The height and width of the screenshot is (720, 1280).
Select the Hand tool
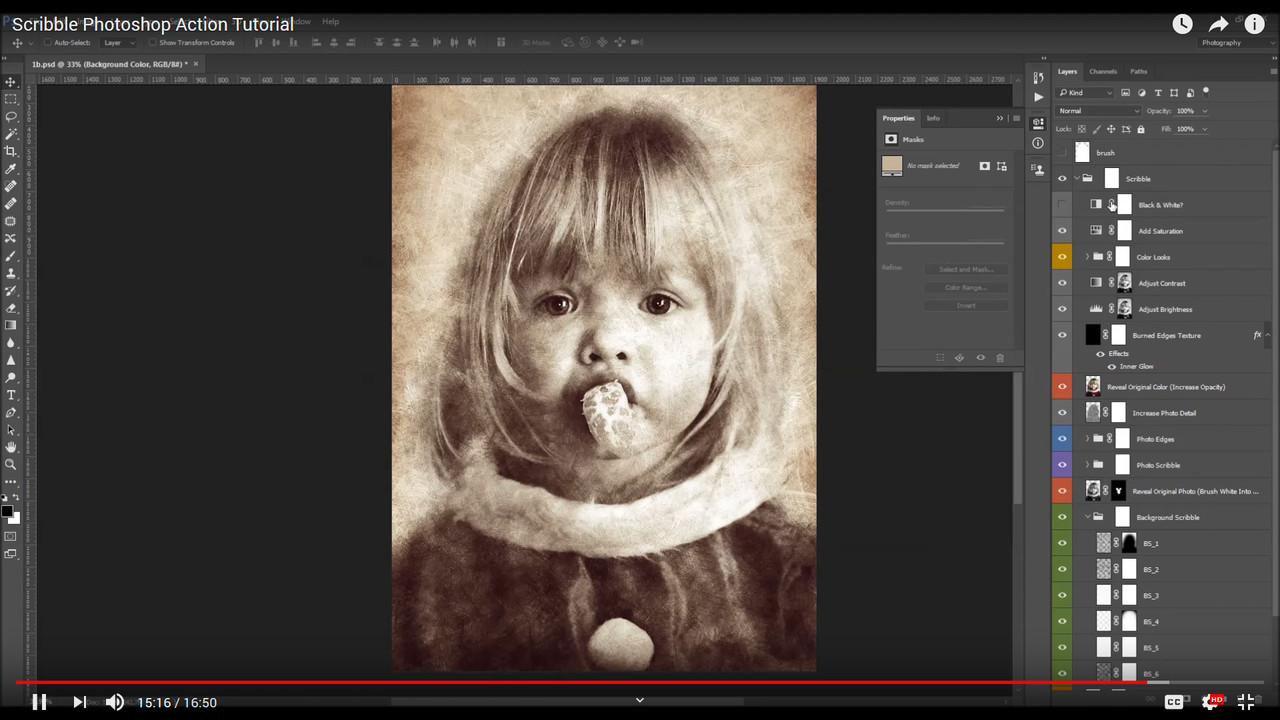(11, 445)
